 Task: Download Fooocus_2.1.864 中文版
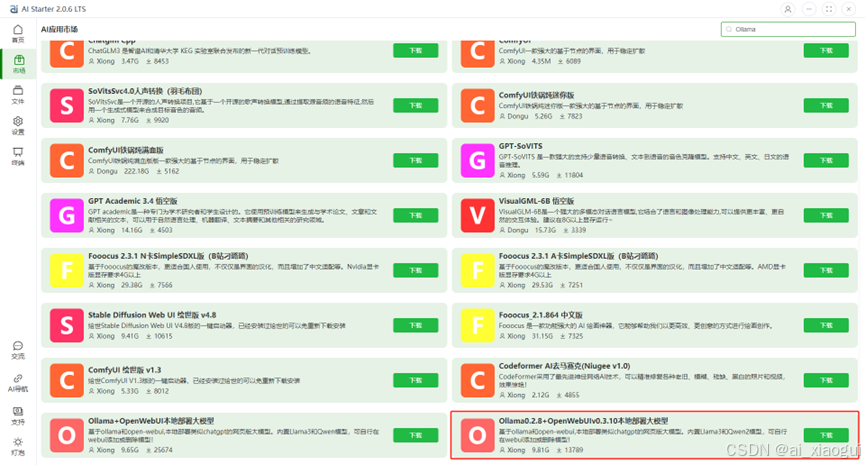click(x=826, y=325)
